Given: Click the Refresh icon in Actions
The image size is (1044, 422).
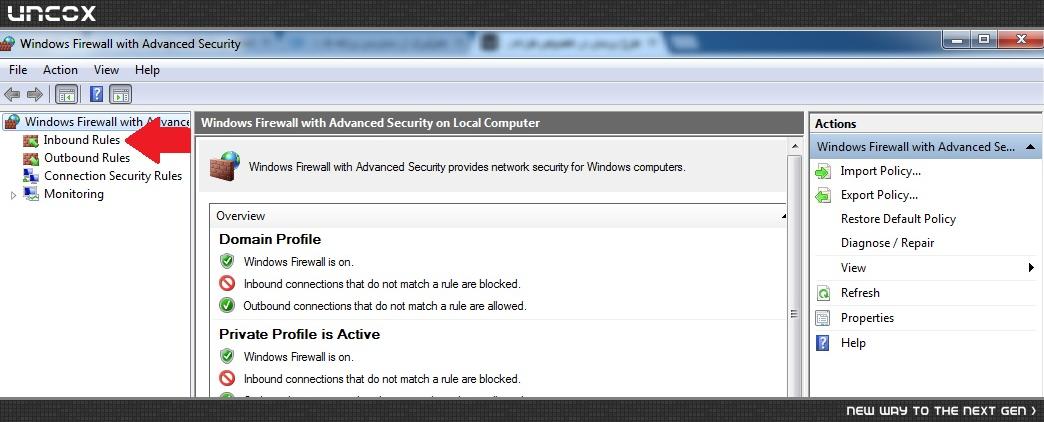Looking at the screenshot, I should (823, 293).
